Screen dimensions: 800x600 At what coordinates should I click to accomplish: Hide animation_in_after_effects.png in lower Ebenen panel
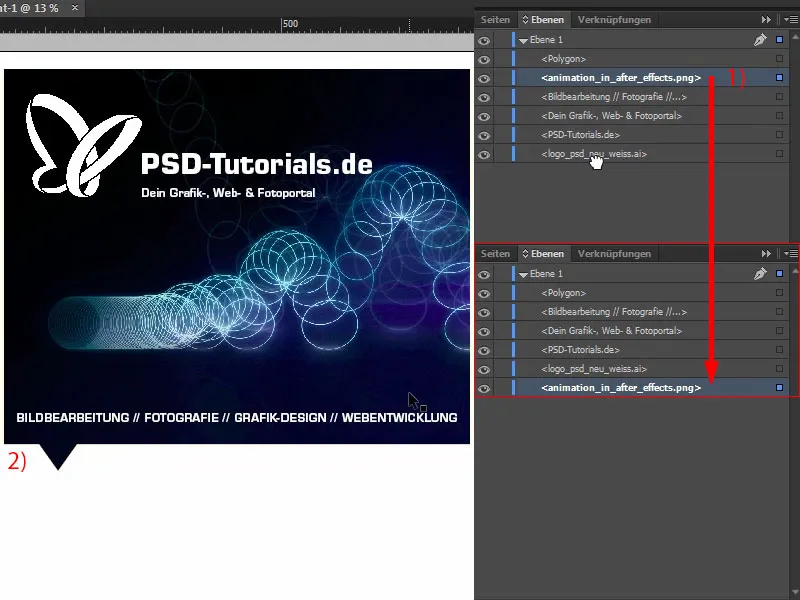(484, 388)
